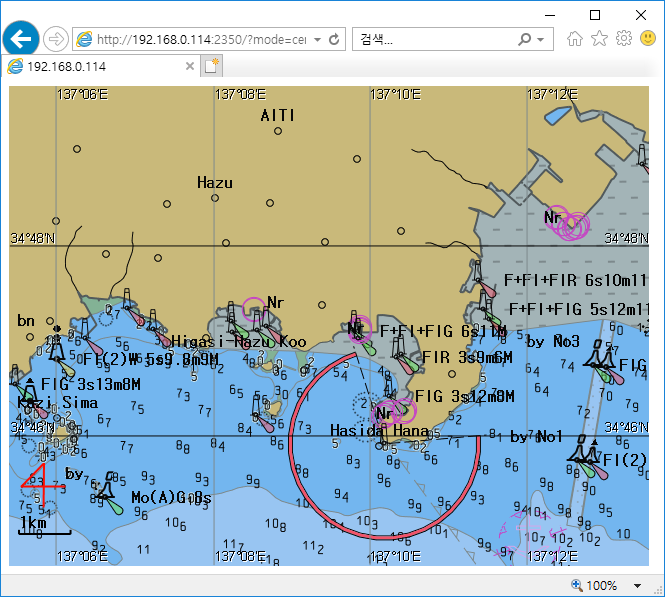
Task: Open a new tab
Action: coord(211,66)
